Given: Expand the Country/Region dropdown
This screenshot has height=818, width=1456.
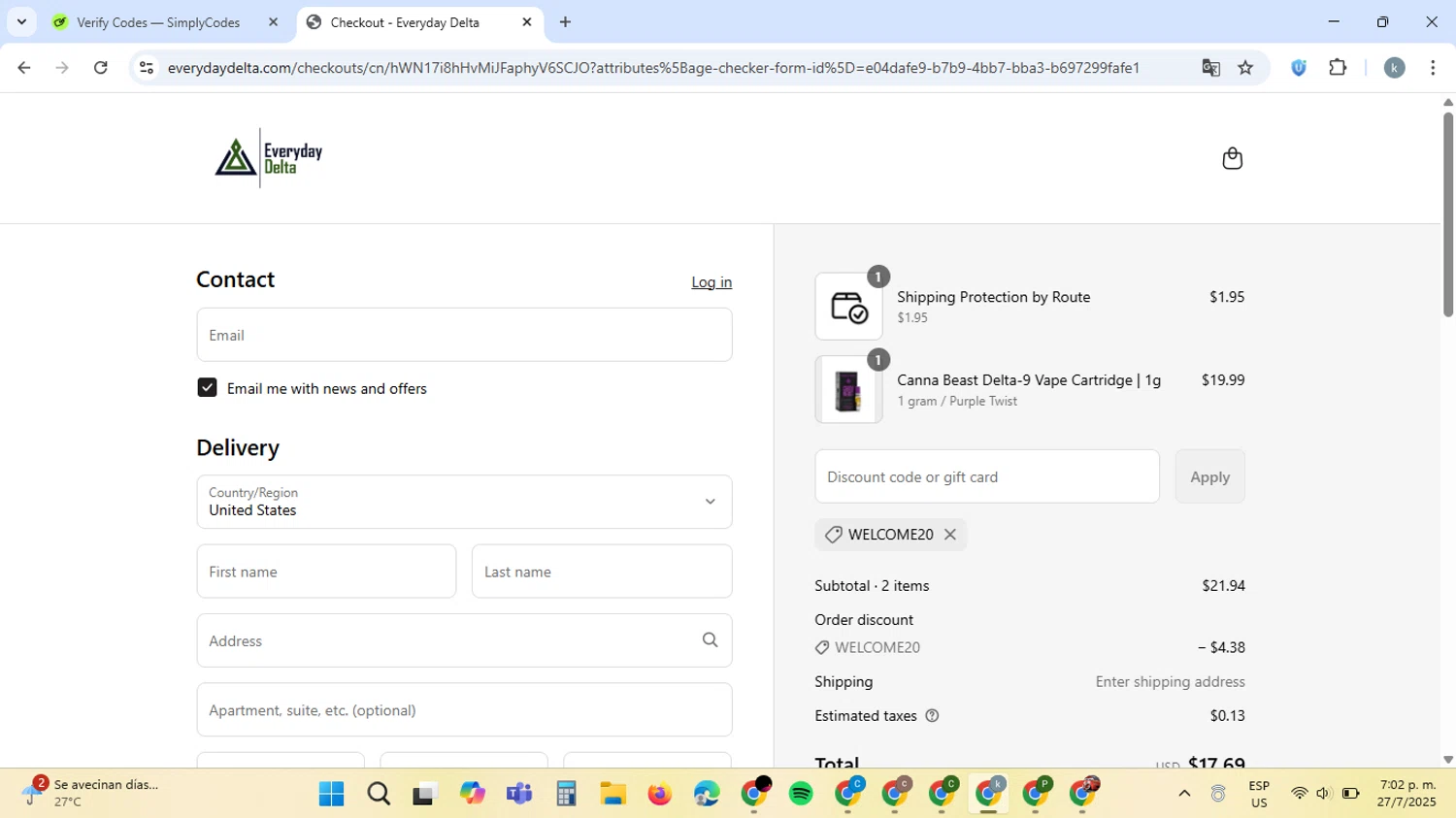Looking at the screenshot, I should (464, 502).
